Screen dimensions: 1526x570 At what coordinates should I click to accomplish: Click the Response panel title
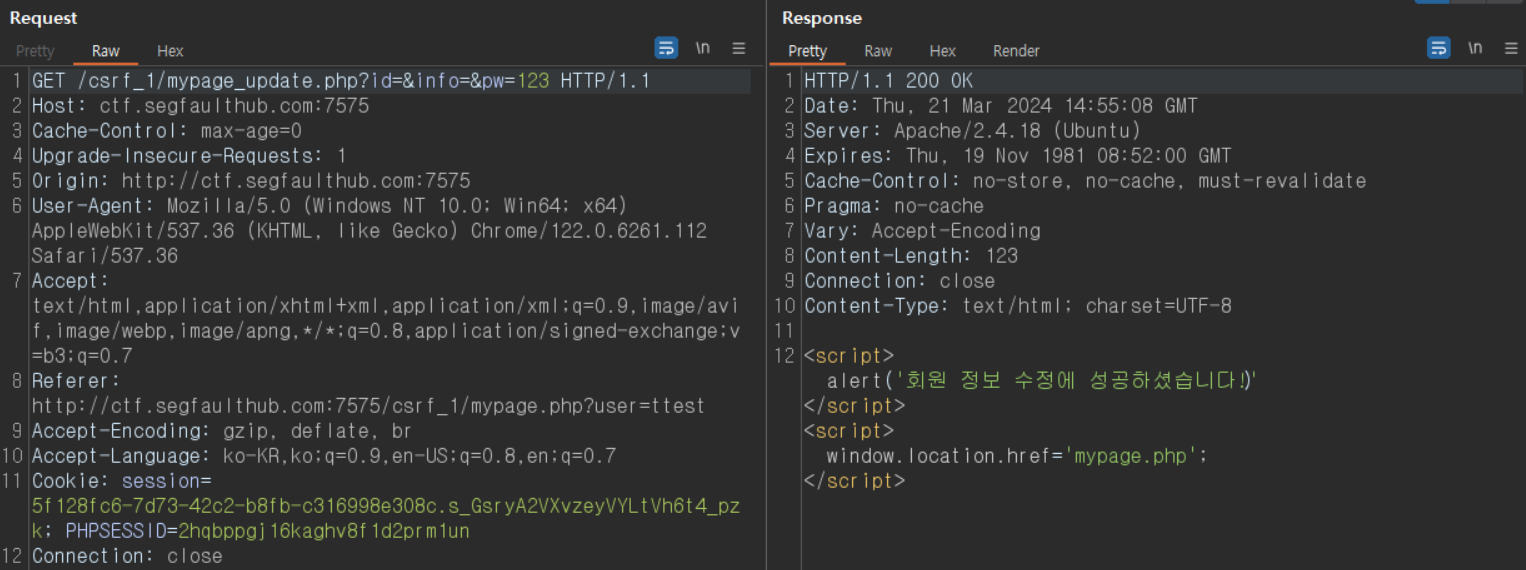821,18
